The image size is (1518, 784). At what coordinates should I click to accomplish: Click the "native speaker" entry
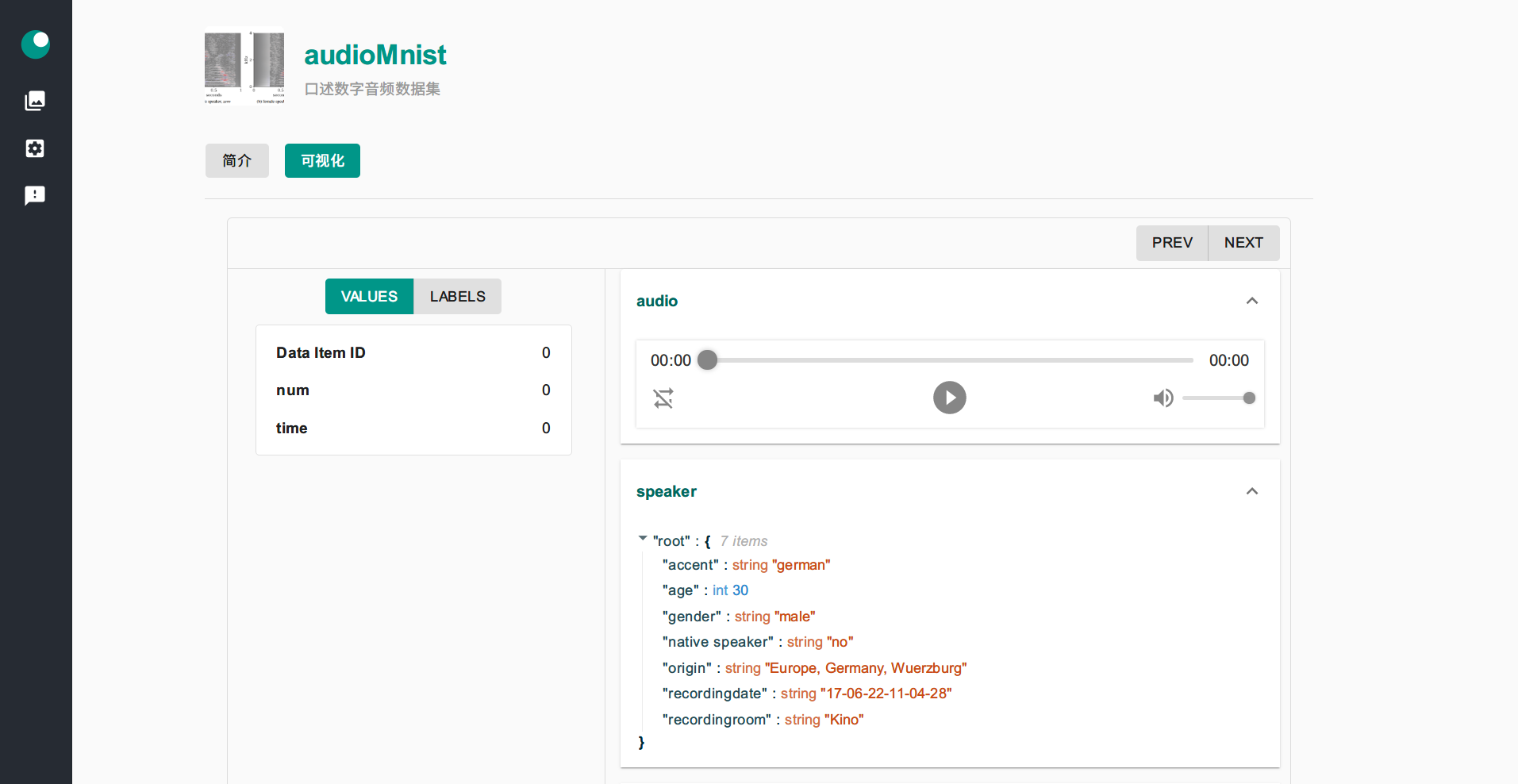[758, 642]
